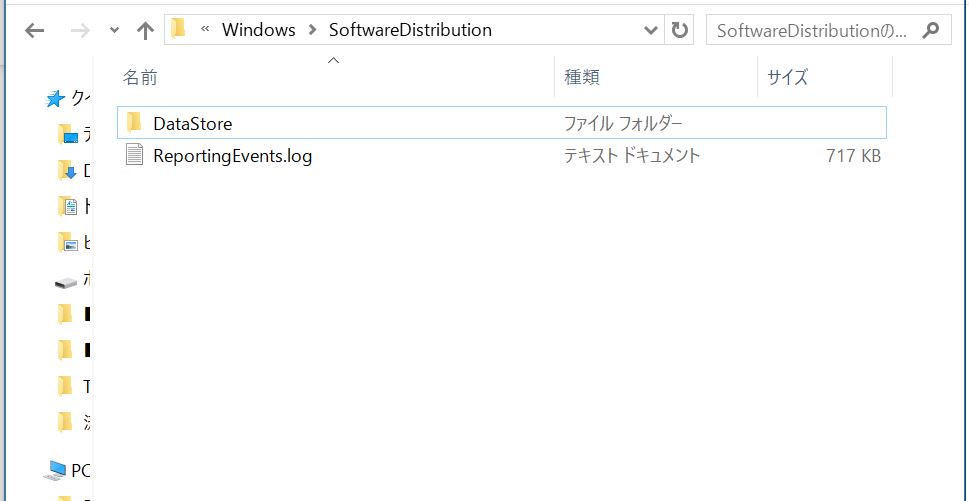Refresh the SoftwareDistribution folder view
The height and width of the screenshot is (501, 969).
point(680,30)
